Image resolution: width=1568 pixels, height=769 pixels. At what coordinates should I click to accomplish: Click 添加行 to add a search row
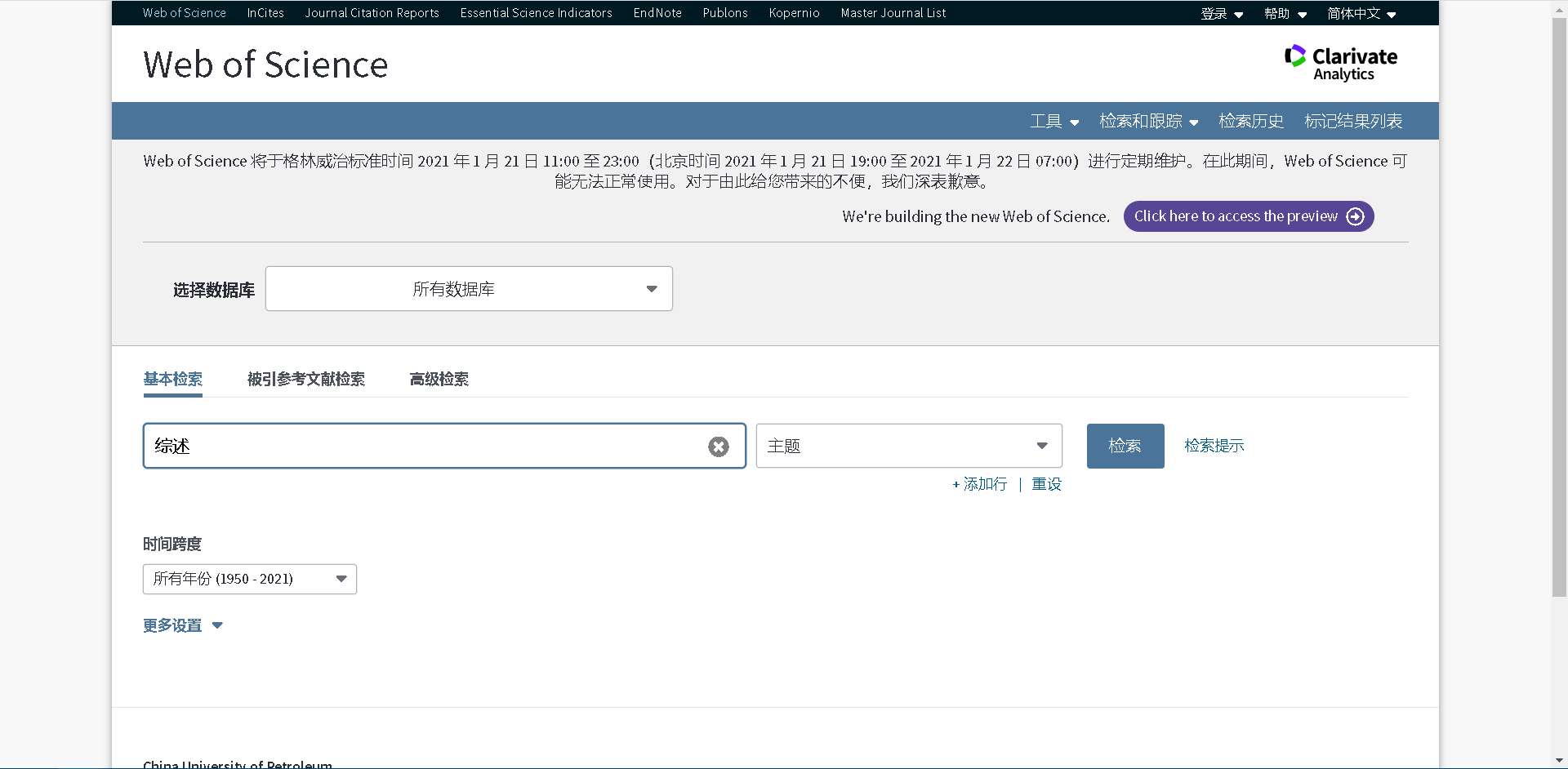[x=980, y=484]
